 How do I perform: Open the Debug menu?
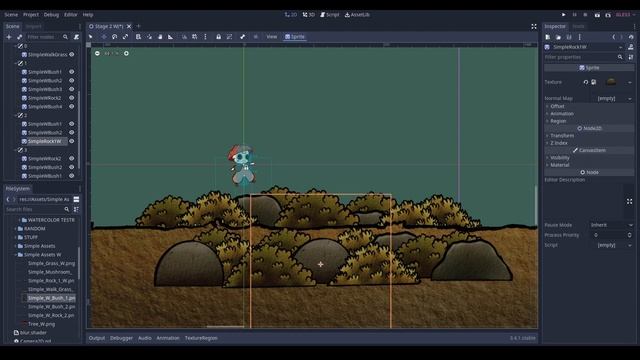click(x=51, y=15)
